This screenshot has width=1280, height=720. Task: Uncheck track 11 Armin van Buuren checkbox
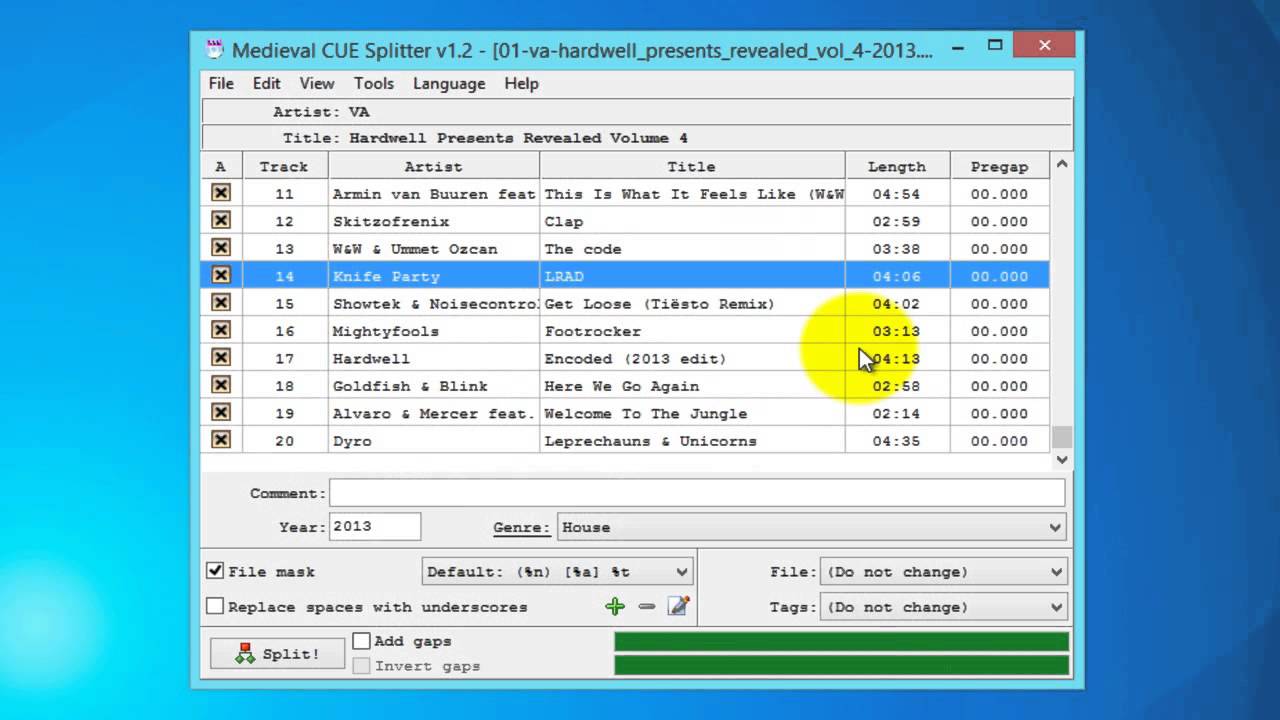click(221, 193)
